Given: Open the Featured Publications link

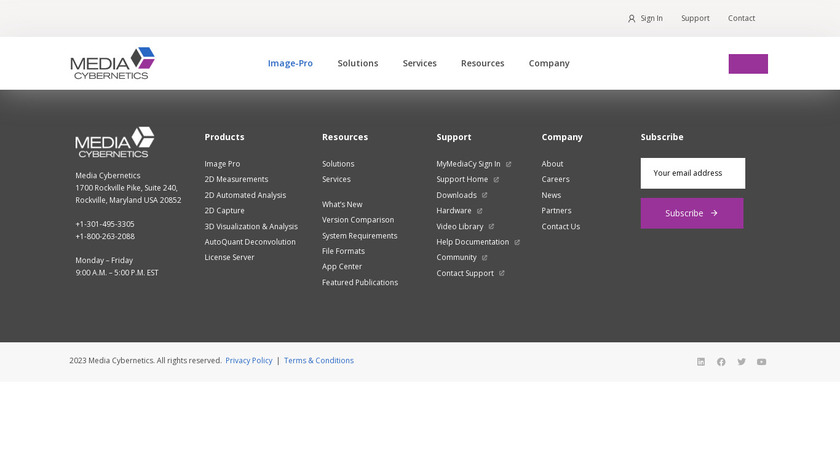Looking at the screenshot, I should tap(359, 283).
